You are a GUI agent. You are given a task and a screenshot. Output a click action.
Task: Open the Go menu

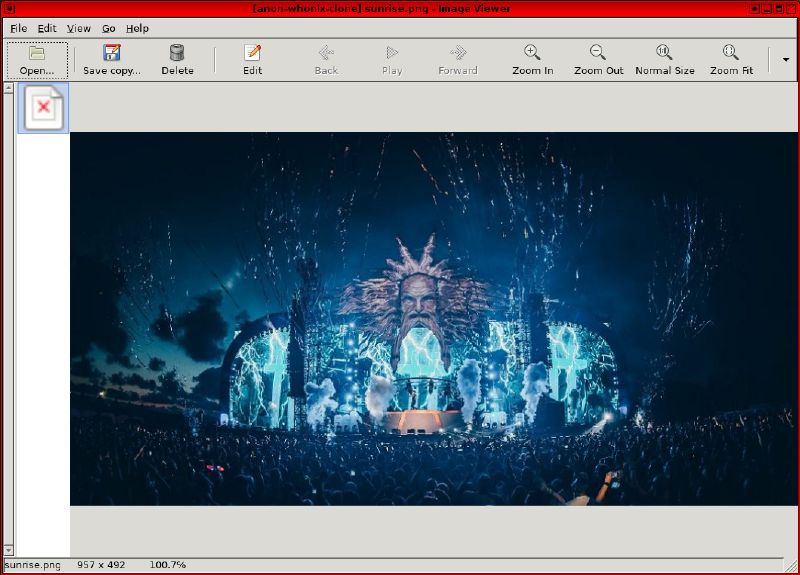tap(108, 29)
